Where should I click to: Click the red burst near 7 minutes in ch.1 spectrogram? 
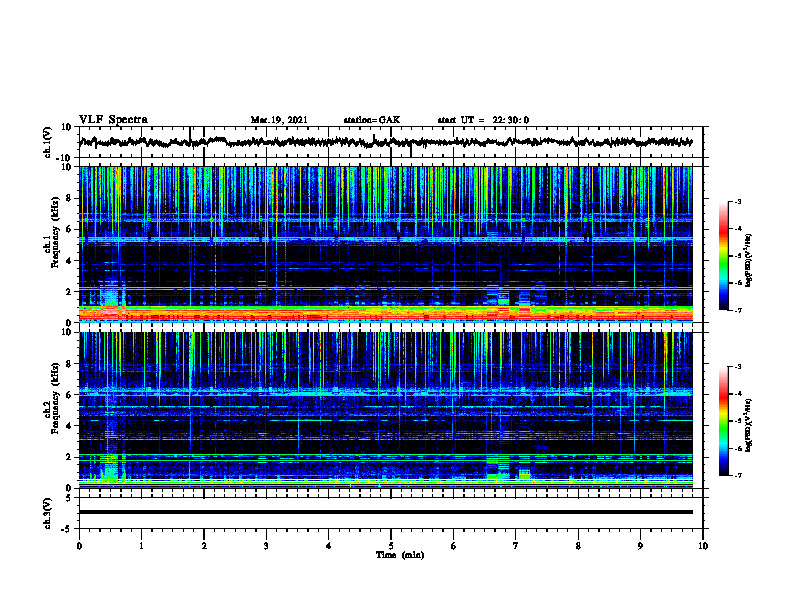pos(525,312)
